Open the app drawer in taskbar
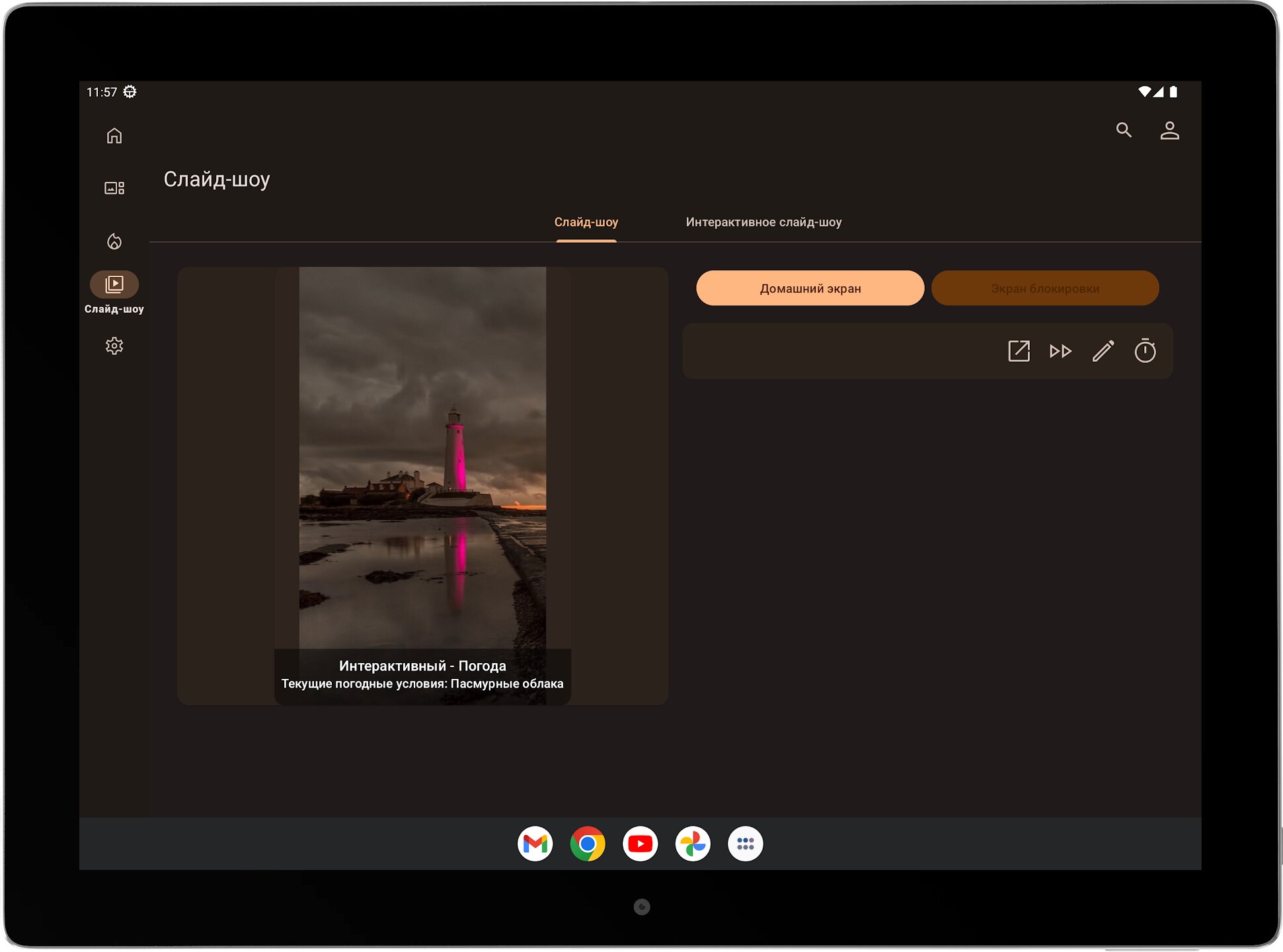This screenshot has width=1283, height=952. (745, 844)
